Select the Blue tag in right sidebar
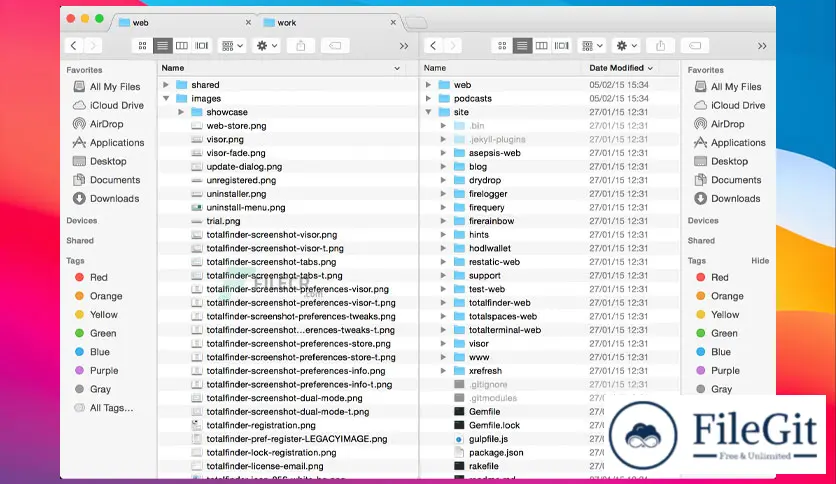Image resolution: width=836 pixels, height=484 pixels. pyautogui.click(x=713, y=352)
